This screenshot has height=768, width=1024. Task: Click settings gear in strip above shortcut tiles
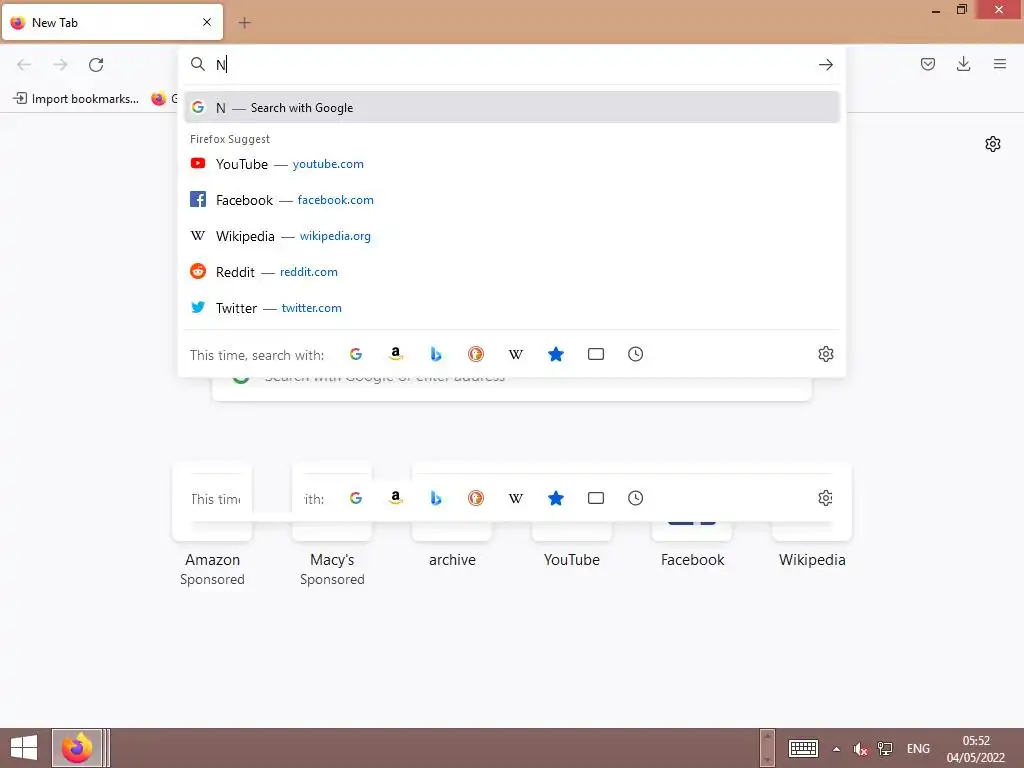click(x=825, y=498)
